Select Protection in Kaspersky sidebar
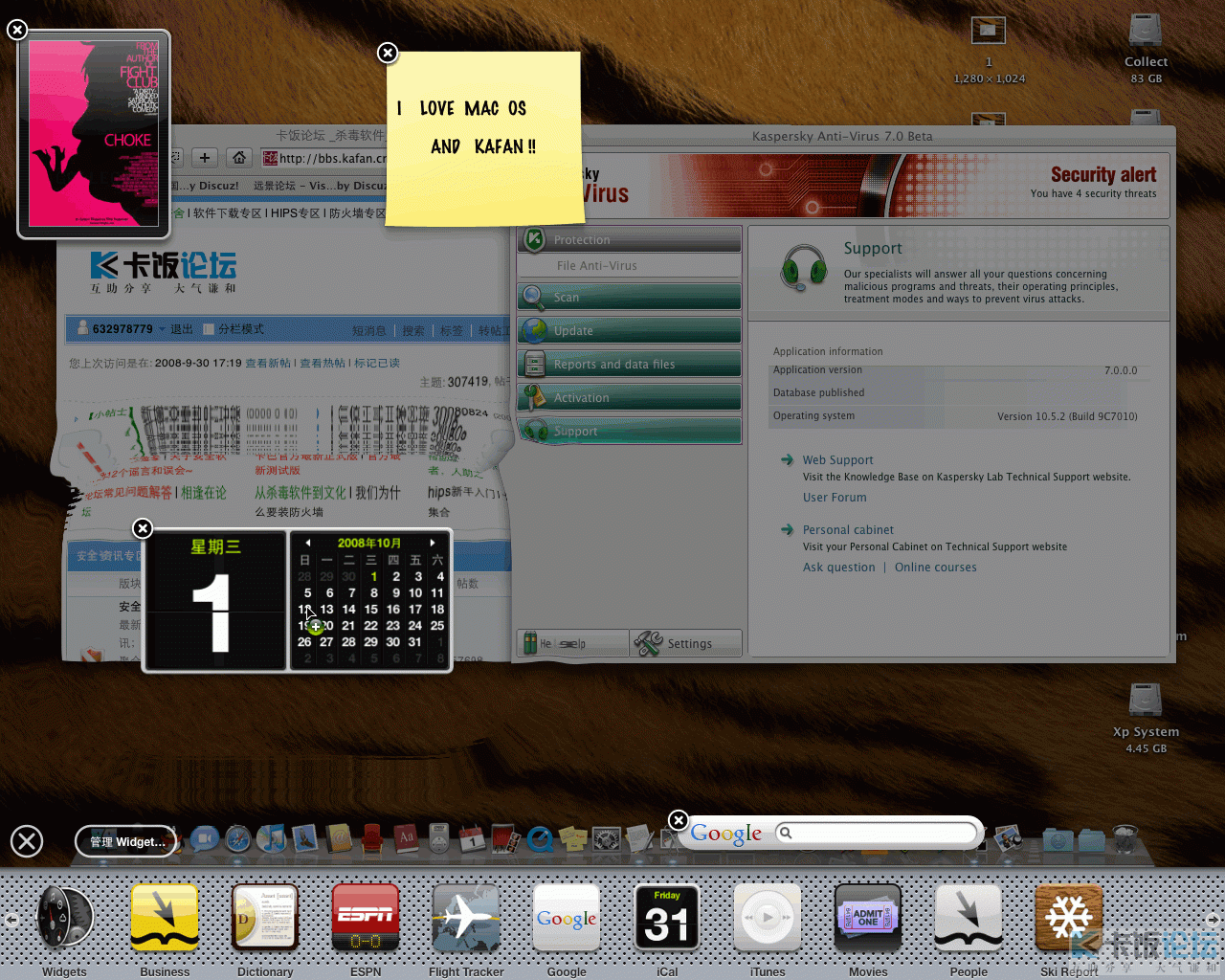This screenshot has height=980, width=1225. (630, 239)
